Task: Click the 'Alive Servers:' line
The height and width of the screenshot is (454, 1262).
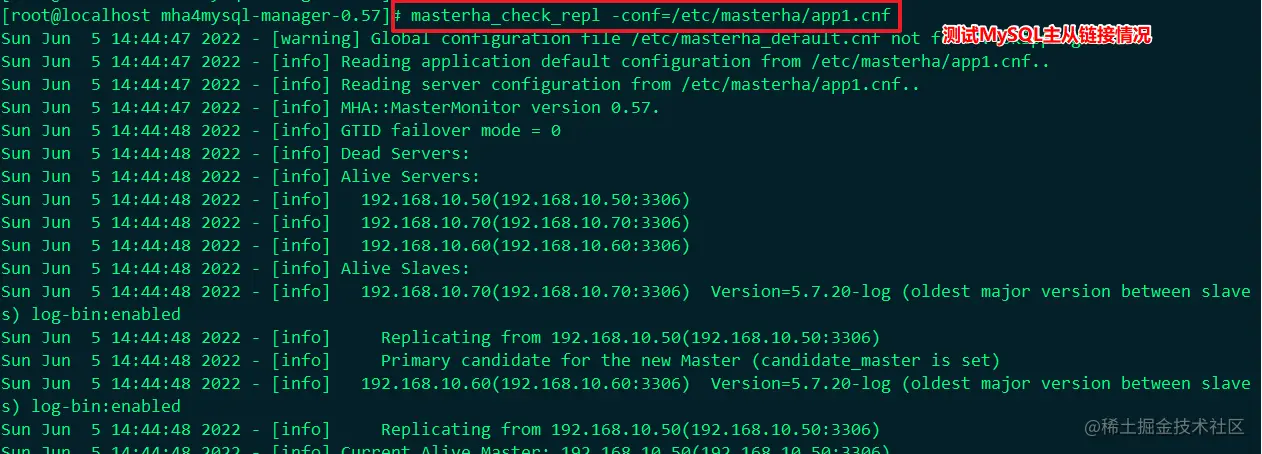Action: (410, 177)
